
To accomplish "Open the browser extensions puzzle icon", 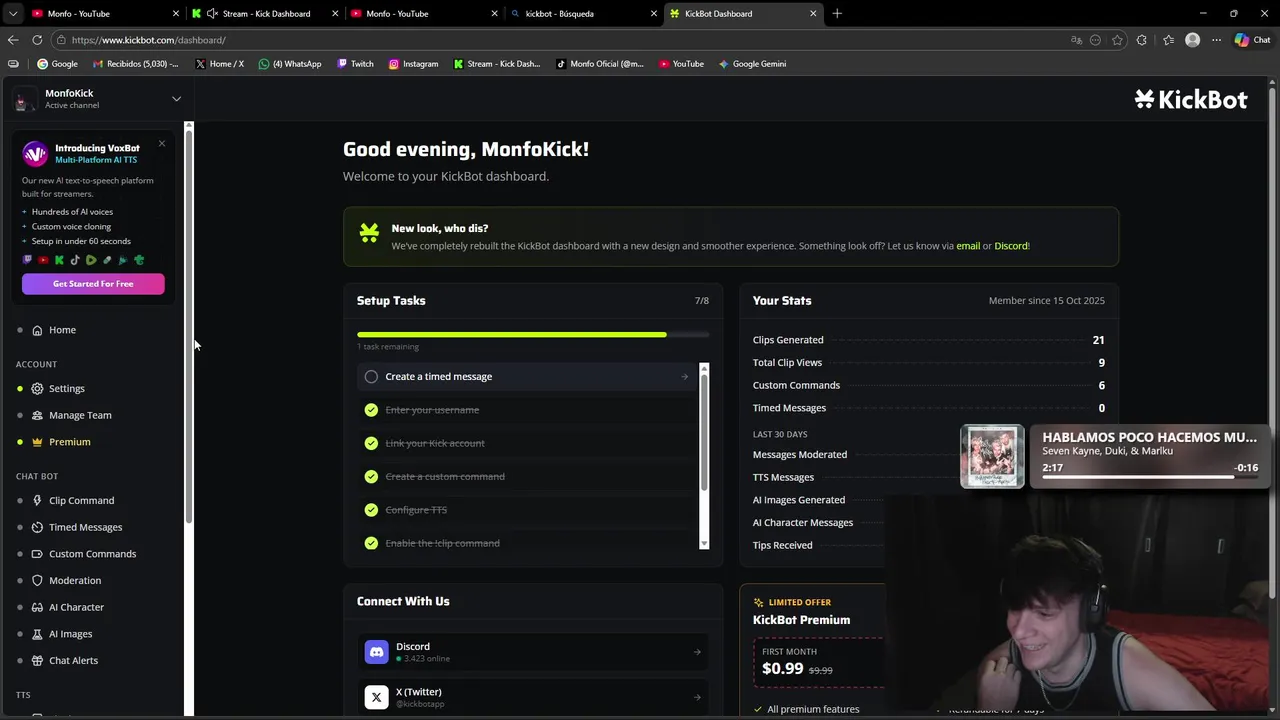I will pyautogui.click(x=1142, y=40).
